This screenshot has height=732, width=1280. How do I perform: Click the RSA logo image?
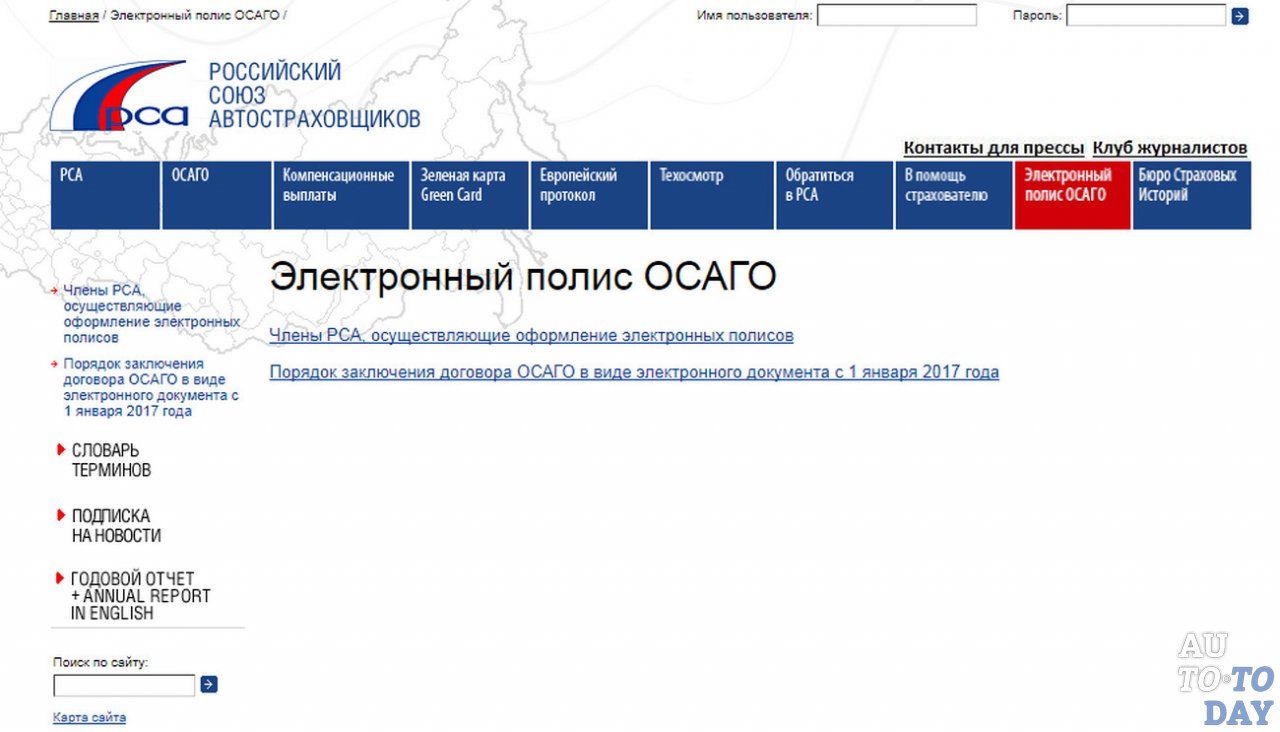(119, 96)
